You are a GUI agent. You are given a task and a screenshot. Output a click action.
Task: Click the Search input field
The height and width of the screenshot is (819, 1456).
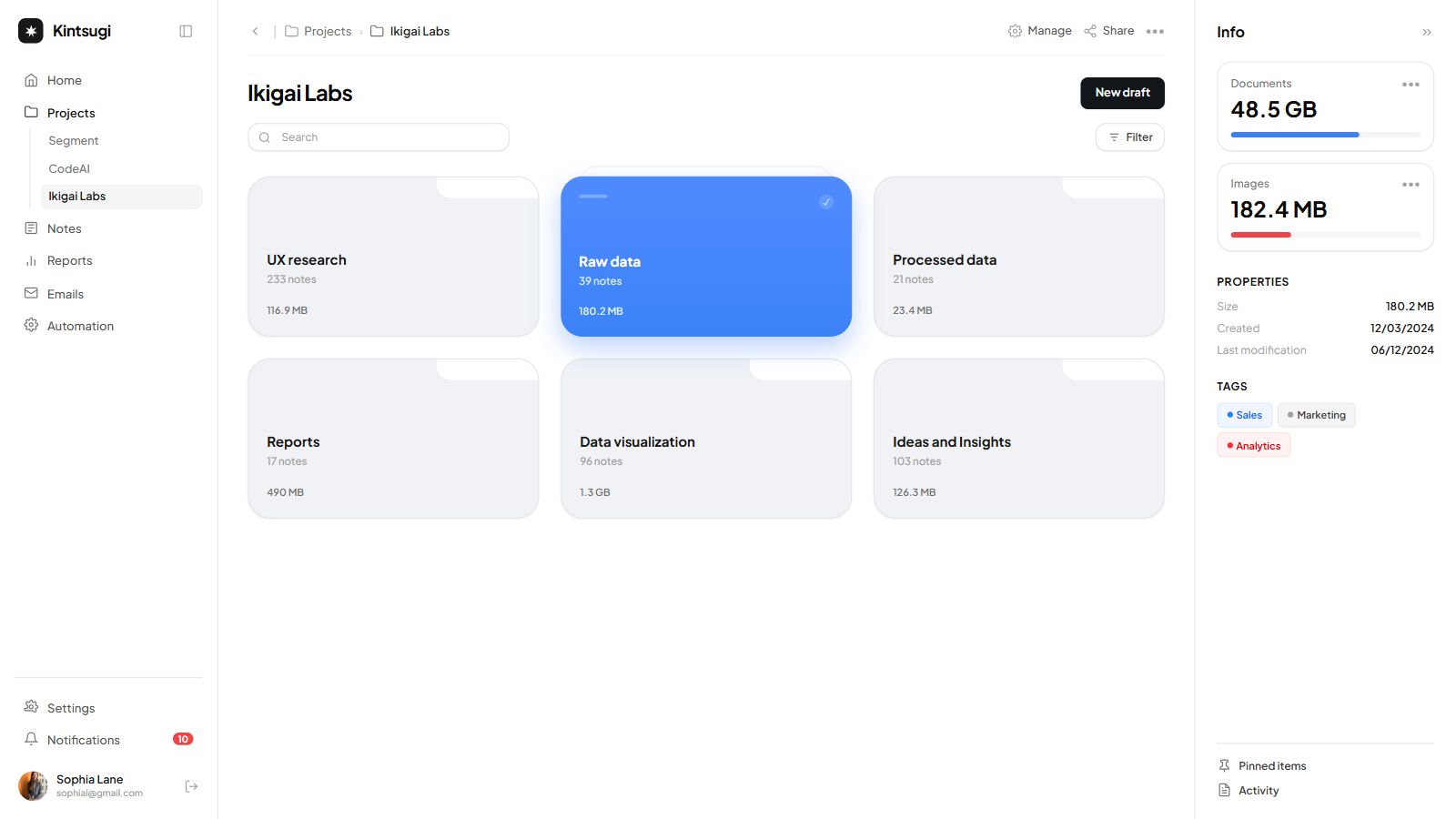pos(379,137)
